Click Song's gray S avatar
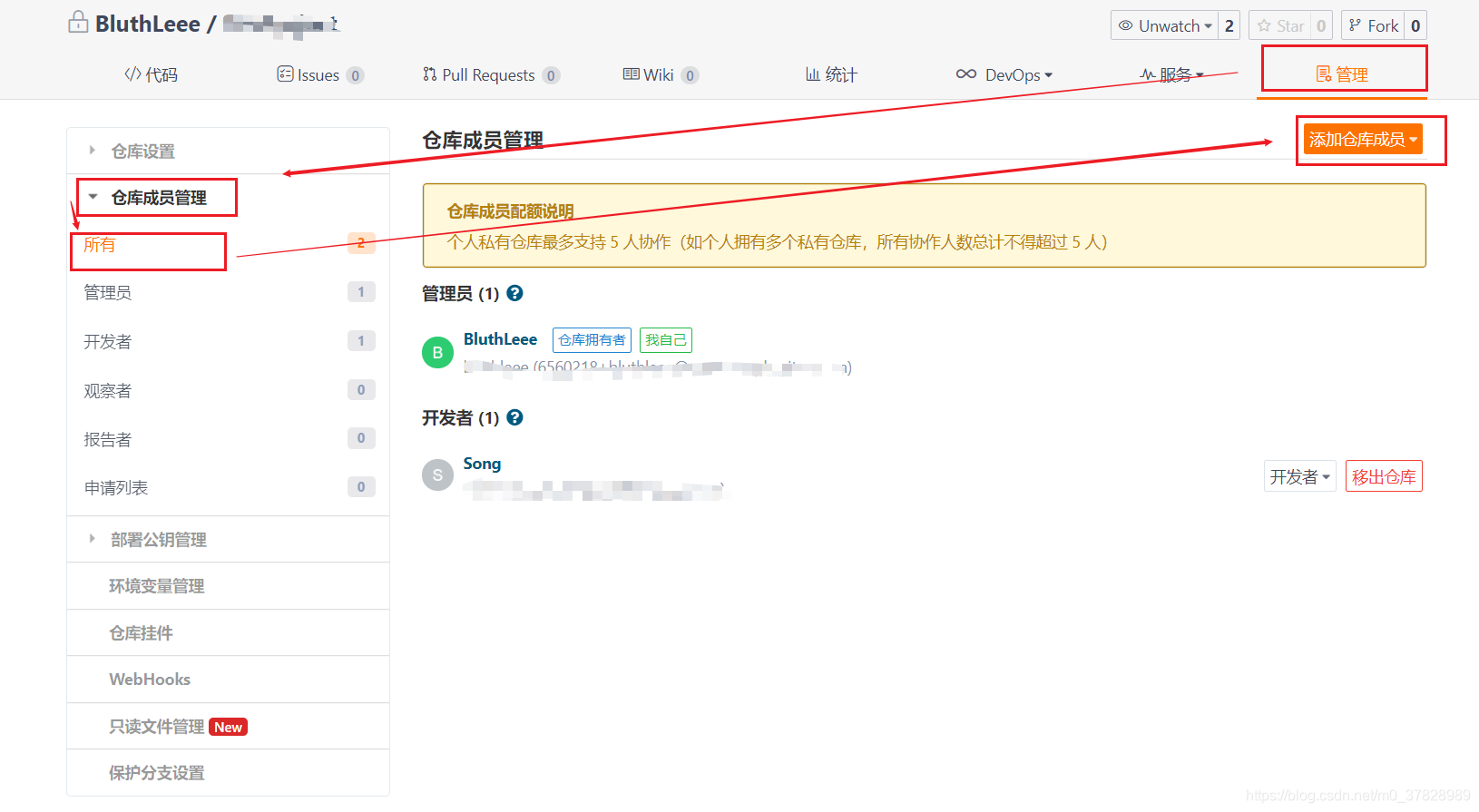 tap(437, 474)
